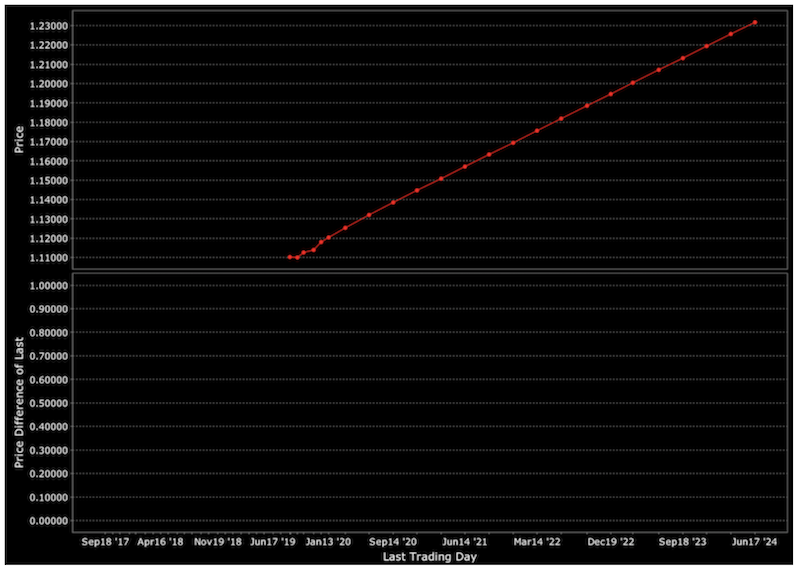Select the Apr16 '18 date label

click(x=160, y=541)
